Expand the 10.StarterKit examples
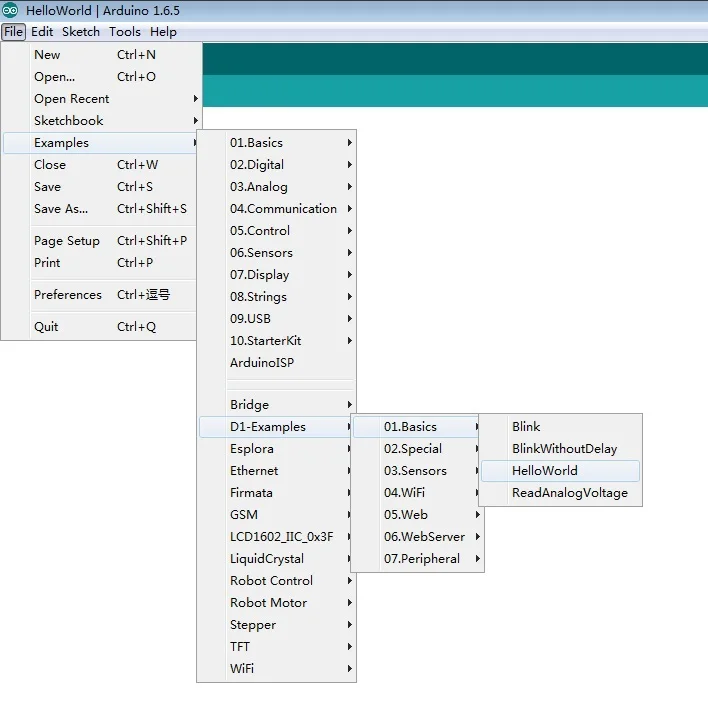 (277, 340)
